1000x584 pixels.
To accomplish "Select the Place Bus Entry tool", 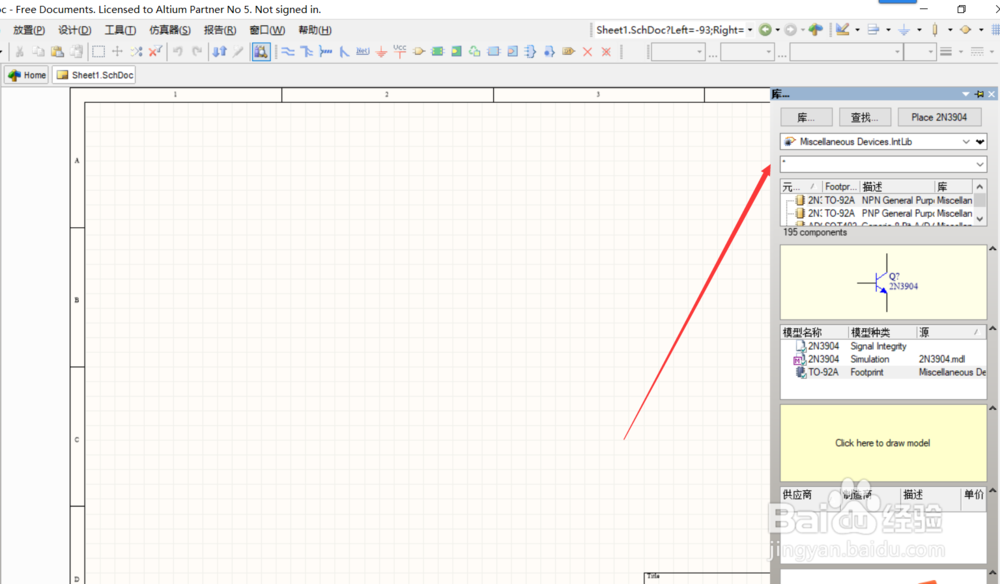I will point(344,52).
